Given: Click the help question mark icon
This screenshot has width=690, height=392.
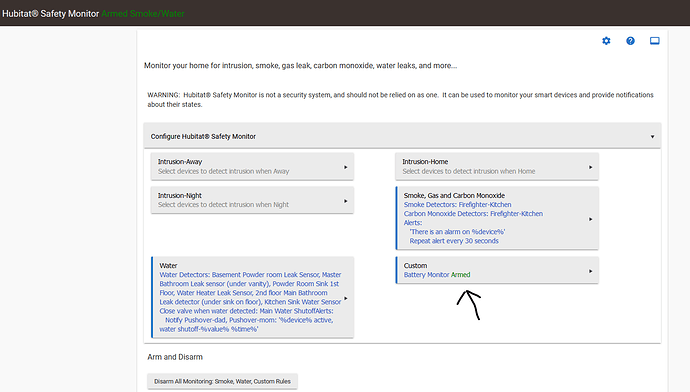Looking at the screenshot, I should tap(630, 41).
